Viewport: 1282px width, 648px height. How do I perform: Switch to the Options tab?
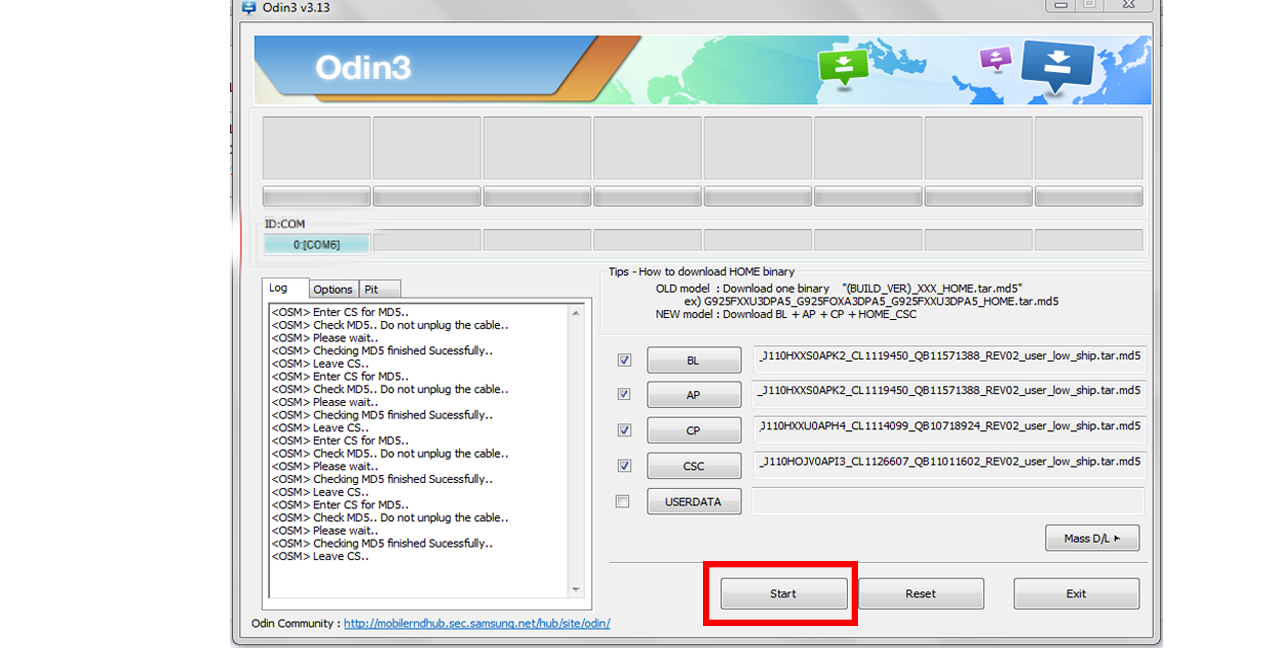[333, 289]
